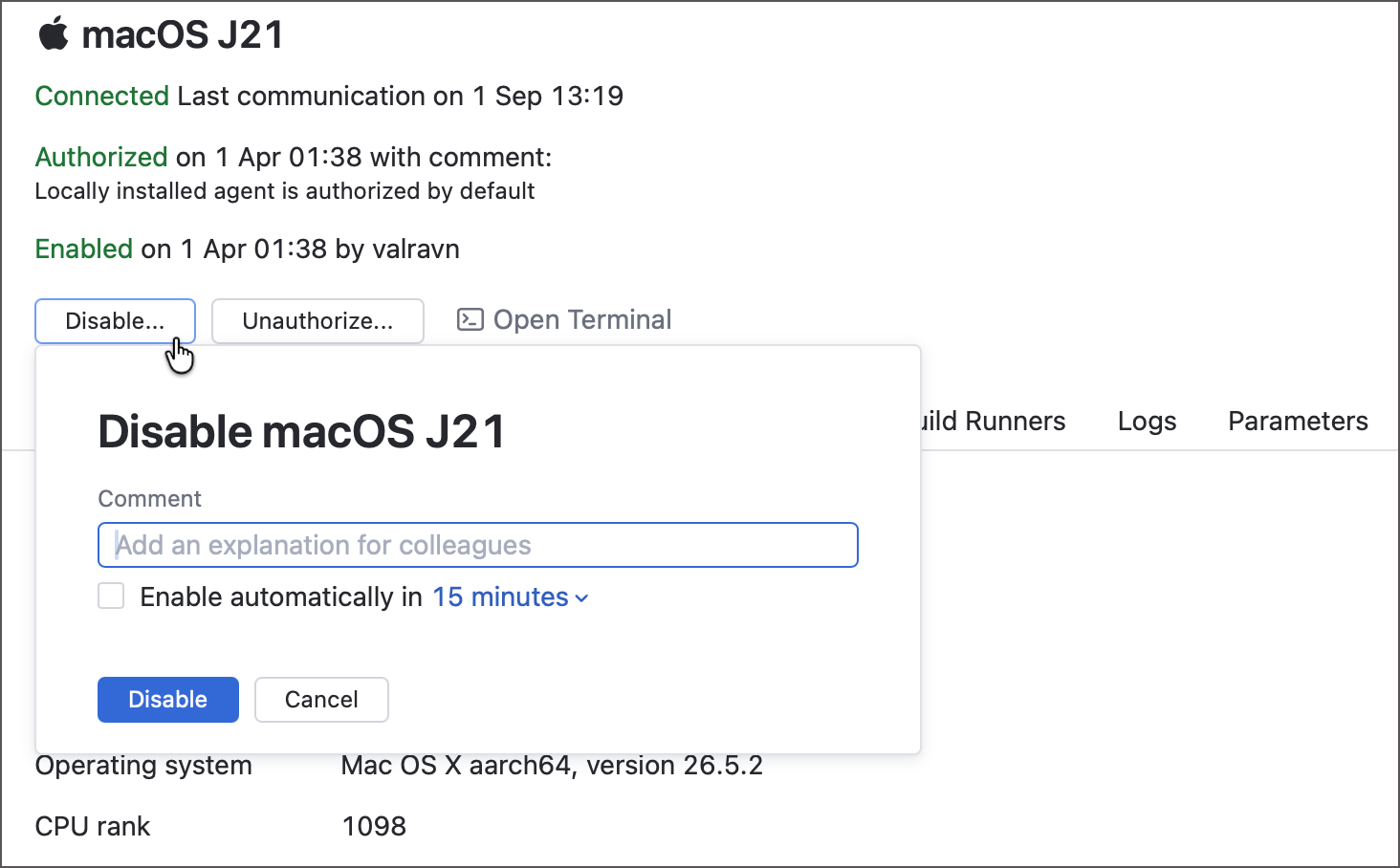Open the Disable... agent button
Image resolution: width=1400 pixels, height=868 pixels.
tap(115, 321)
